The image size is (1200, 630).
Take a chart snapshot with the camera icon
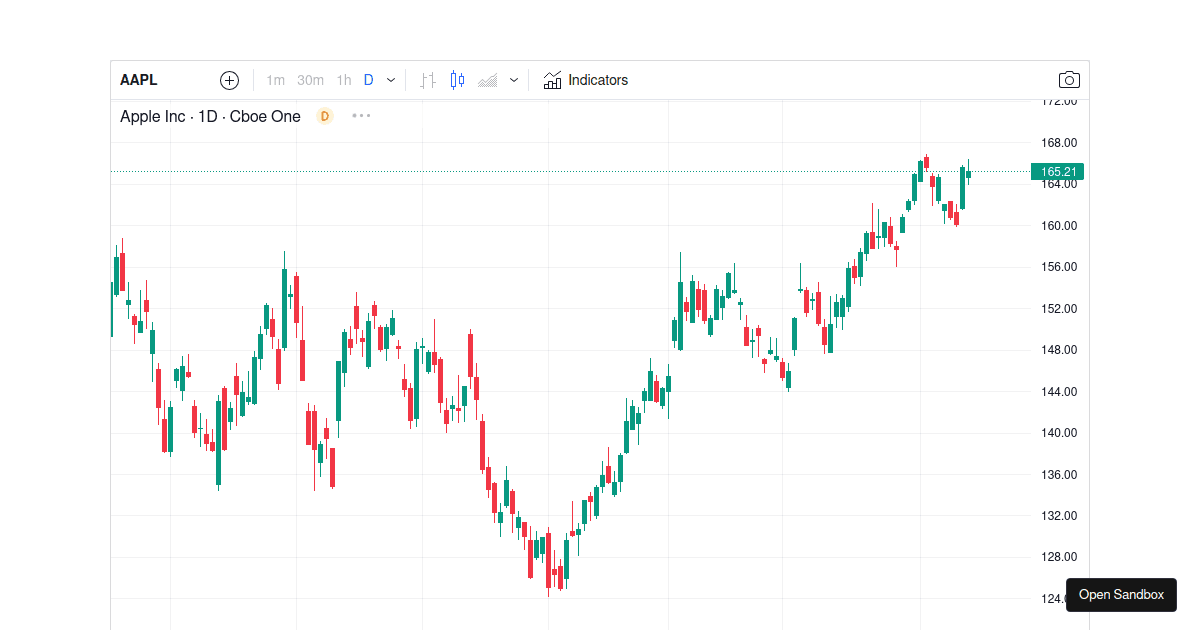(1068, 80)
